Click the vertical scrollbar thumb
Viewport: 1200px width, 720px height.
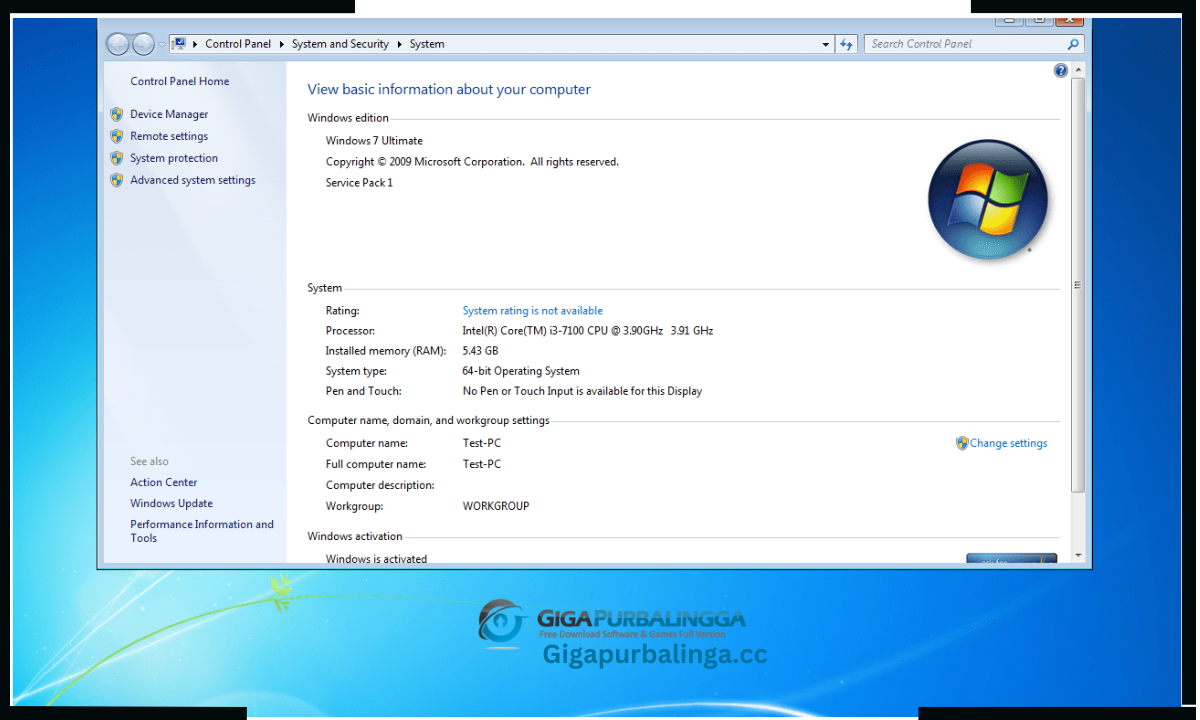[x=1078, y=285]
